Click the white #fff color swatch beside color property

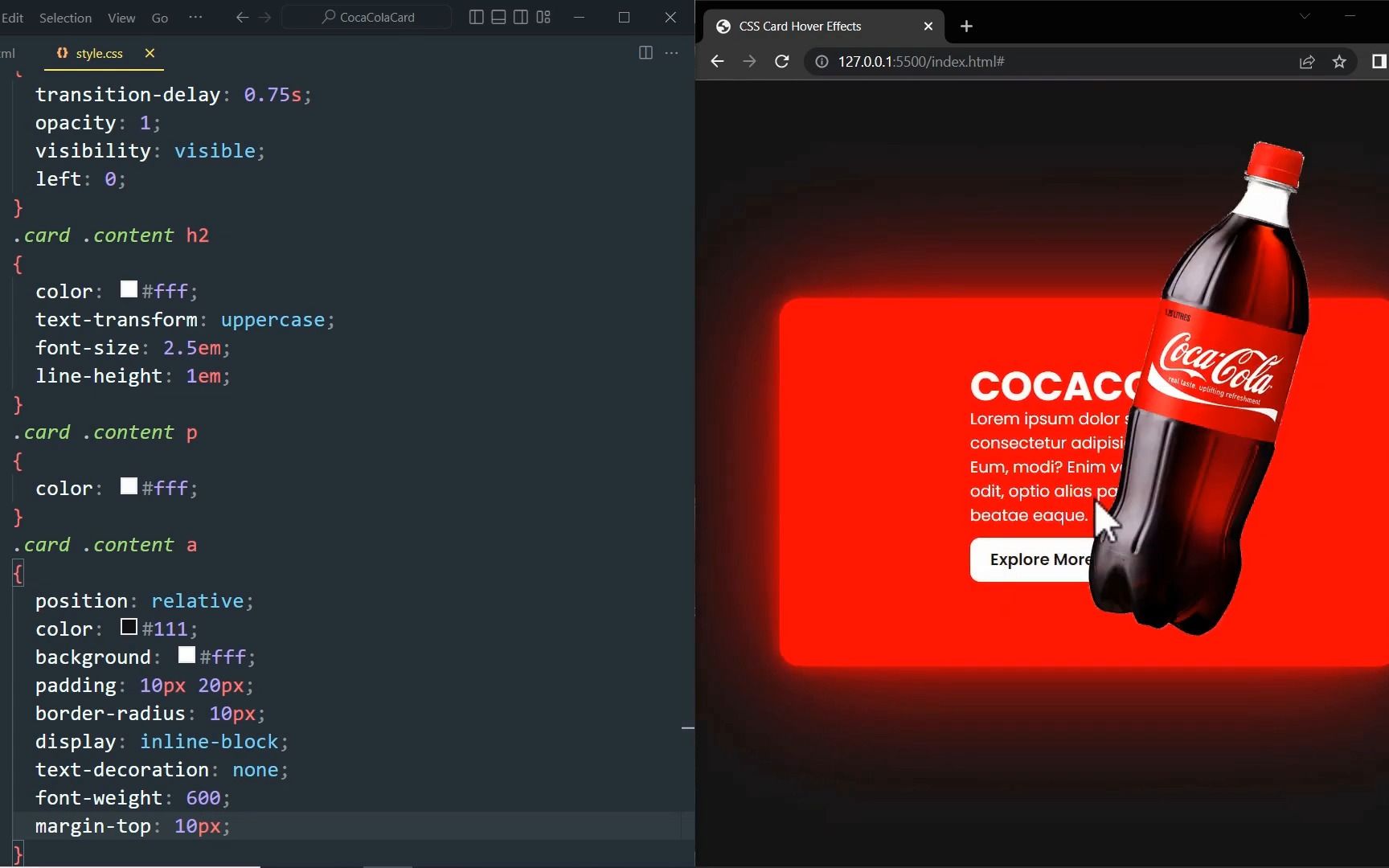[x=127, y=290]
